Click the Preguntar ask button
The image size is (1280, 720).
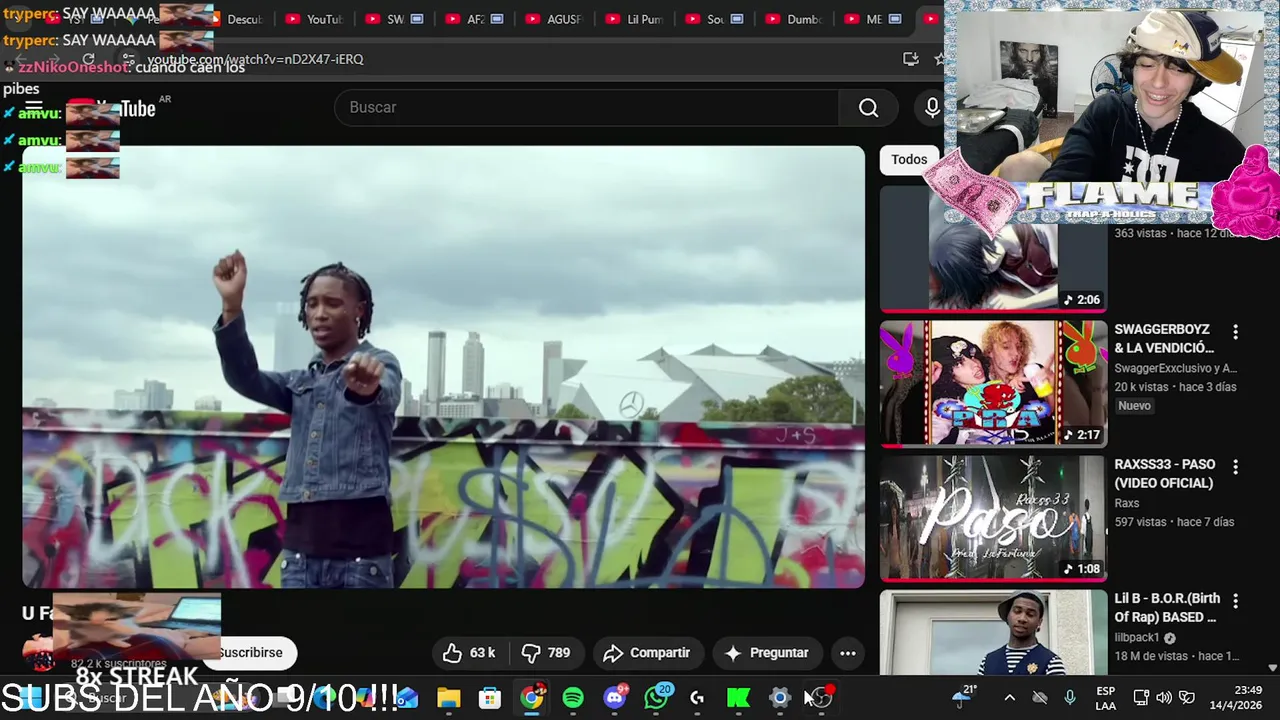click(767, 653)
